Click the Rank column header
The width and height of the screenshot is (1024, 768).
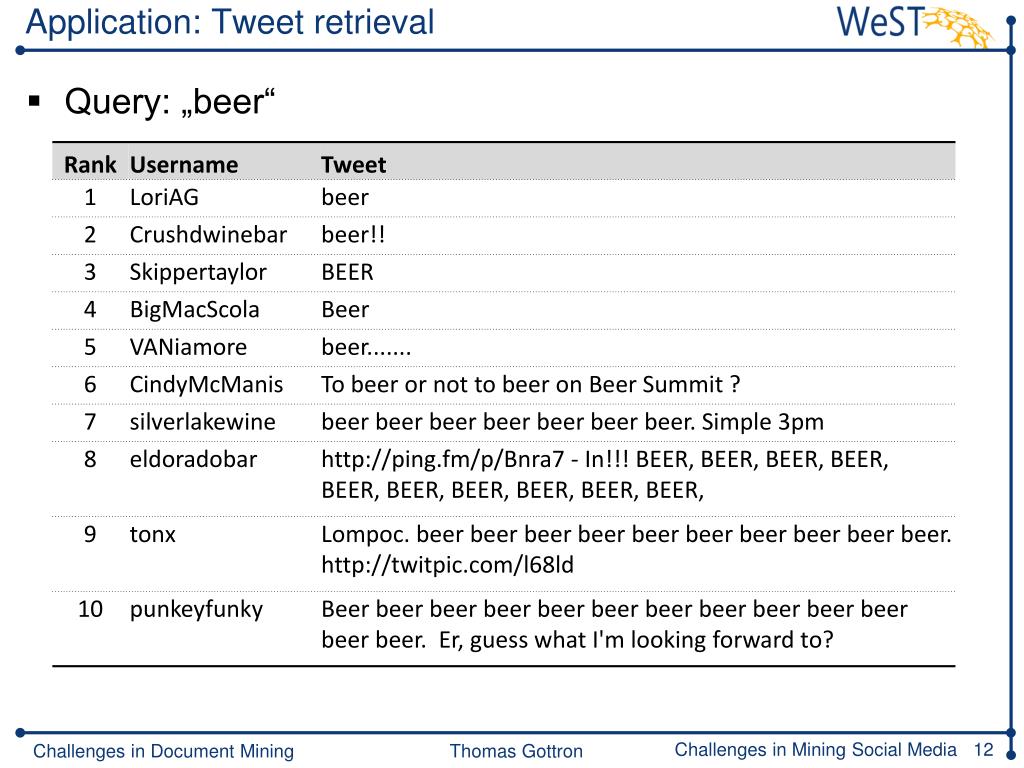click(90, 165)
